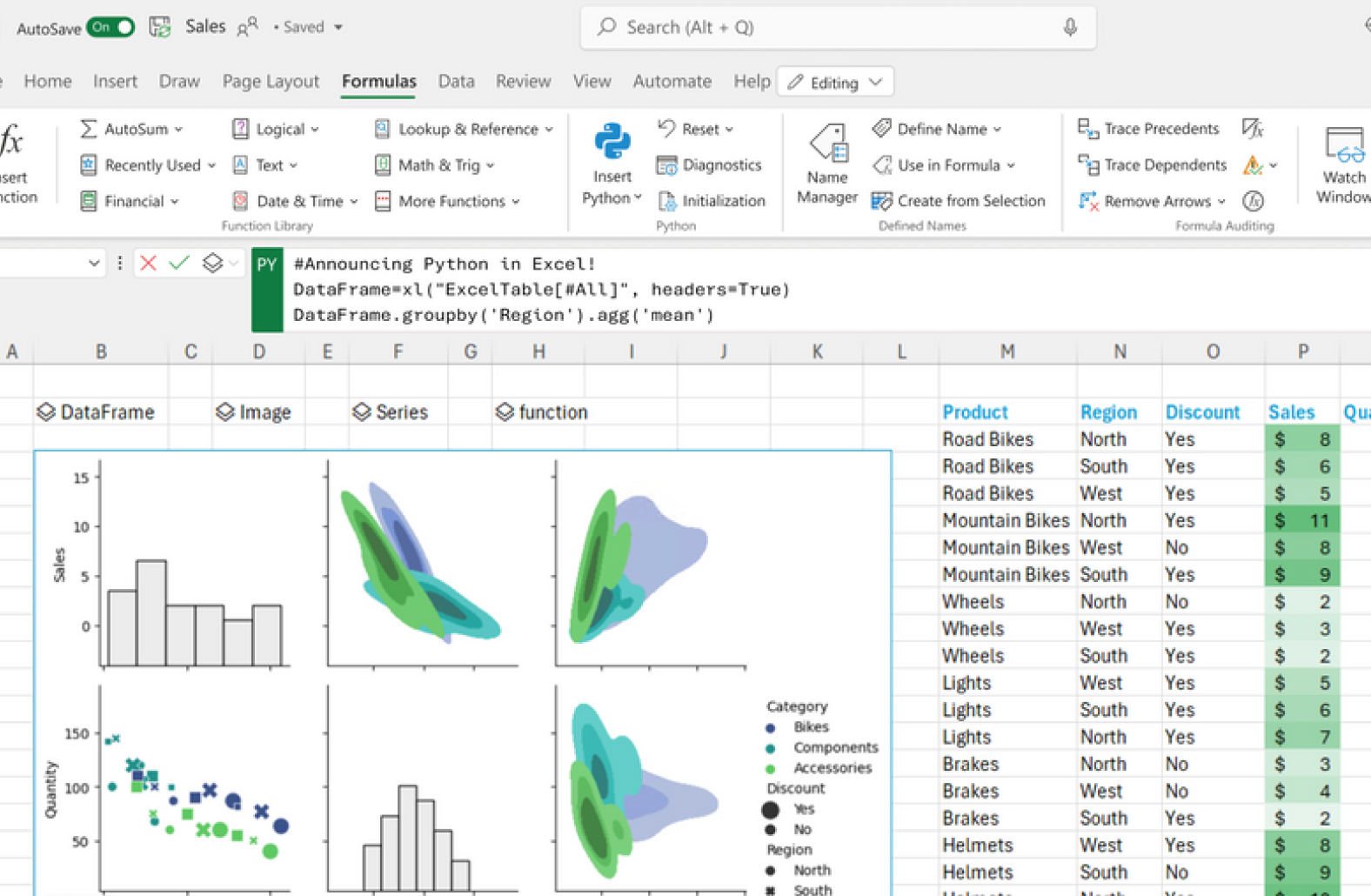The width and height of the screenshot is (1371, 896).
Task: Open the share people icon beside Sales
Action: [x=248, y=27]
